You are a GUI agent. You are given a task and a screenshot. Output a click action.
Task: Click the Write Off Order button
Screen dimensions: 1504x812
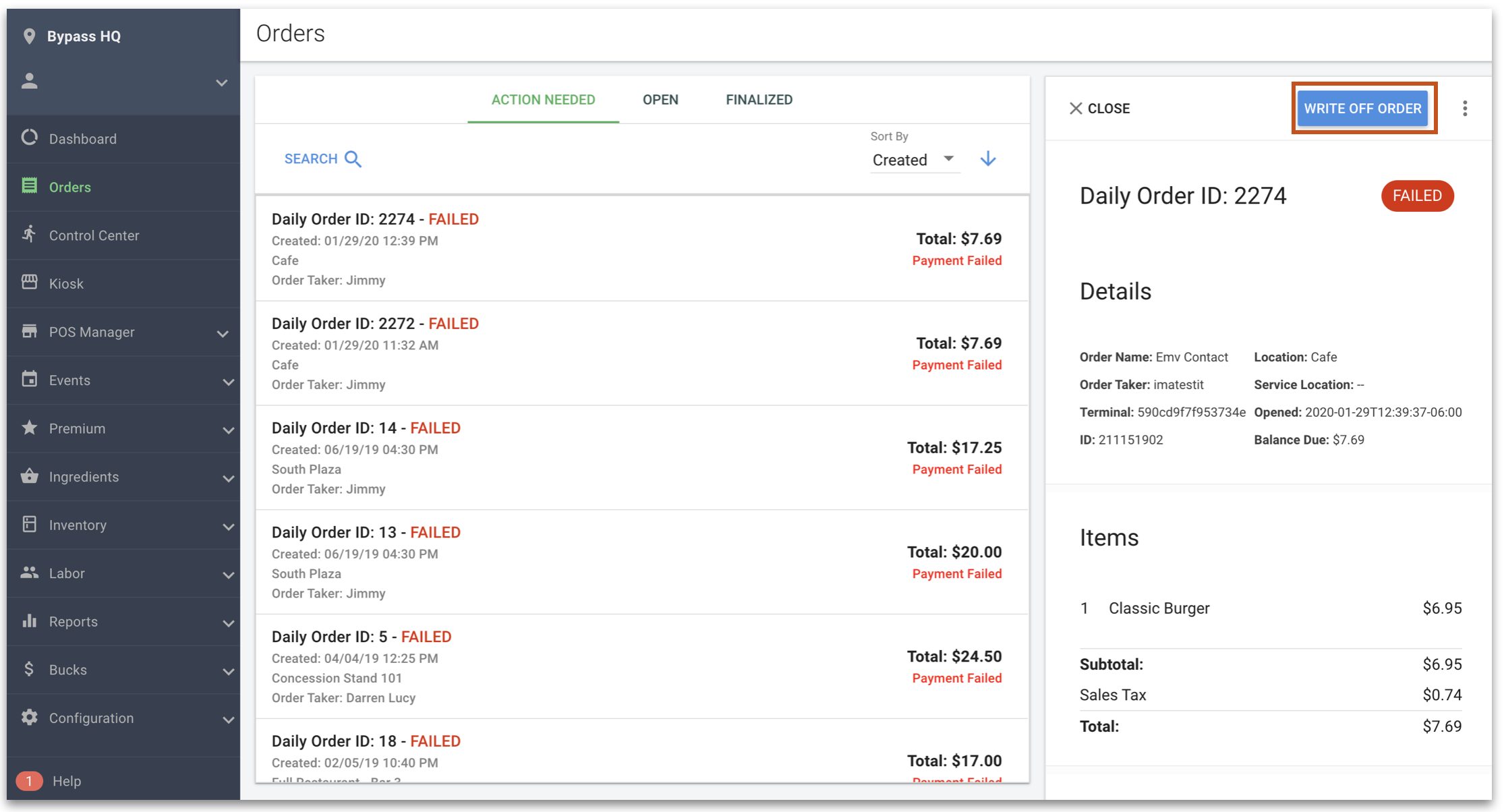[x=1362, y=109]
